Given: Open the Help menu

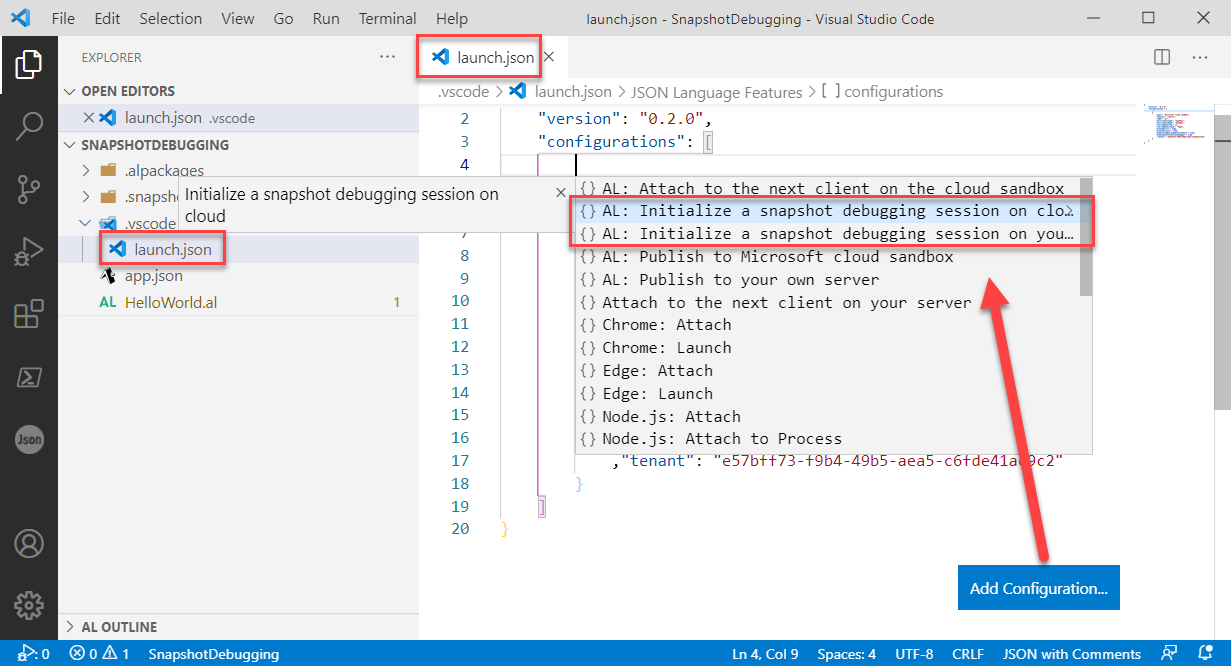Looking at the screenshot, I should point(452,18).
